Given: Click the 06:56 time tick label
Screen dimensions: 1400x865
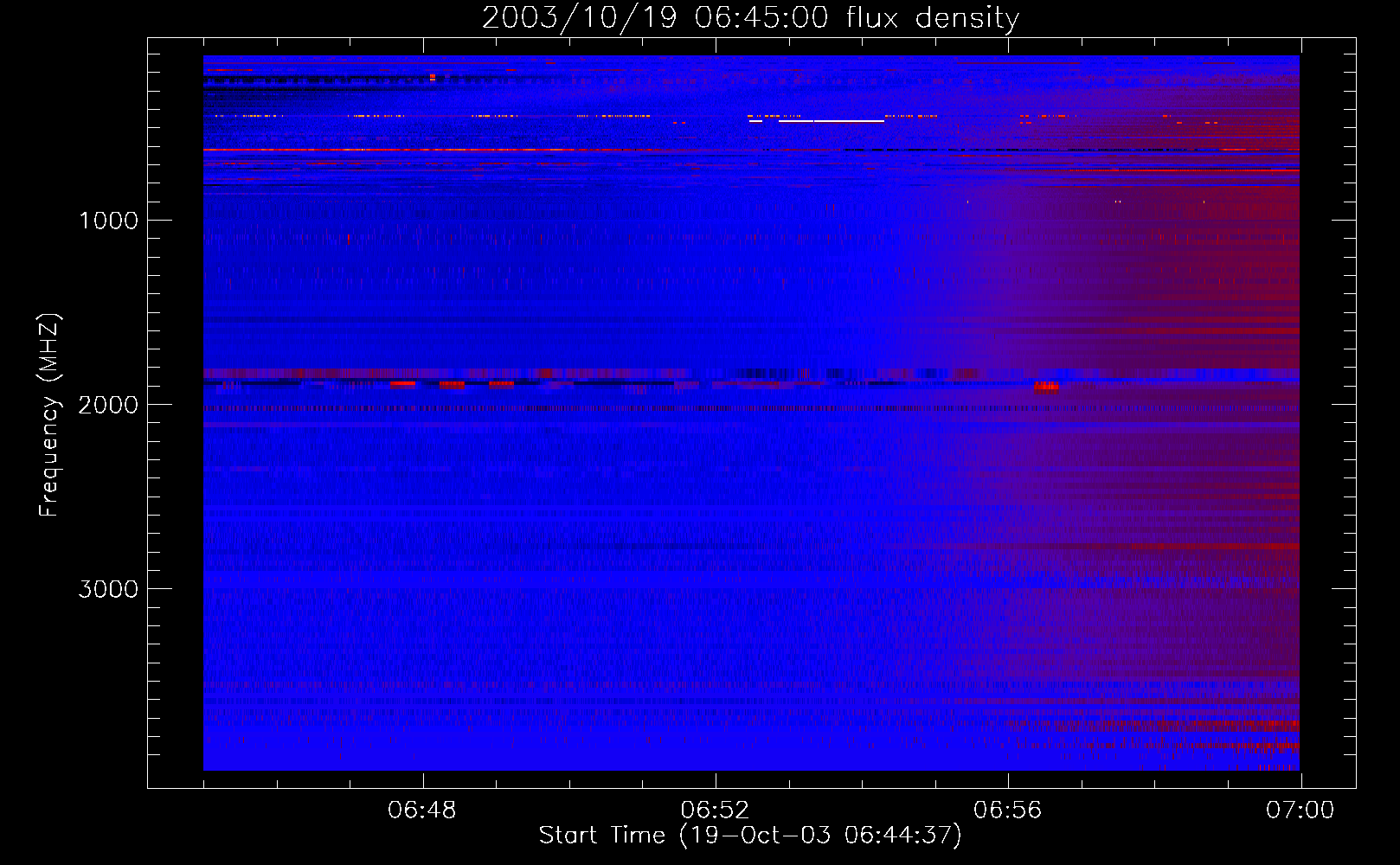Looking at the screenshot, I should [x=1007, y=811].
